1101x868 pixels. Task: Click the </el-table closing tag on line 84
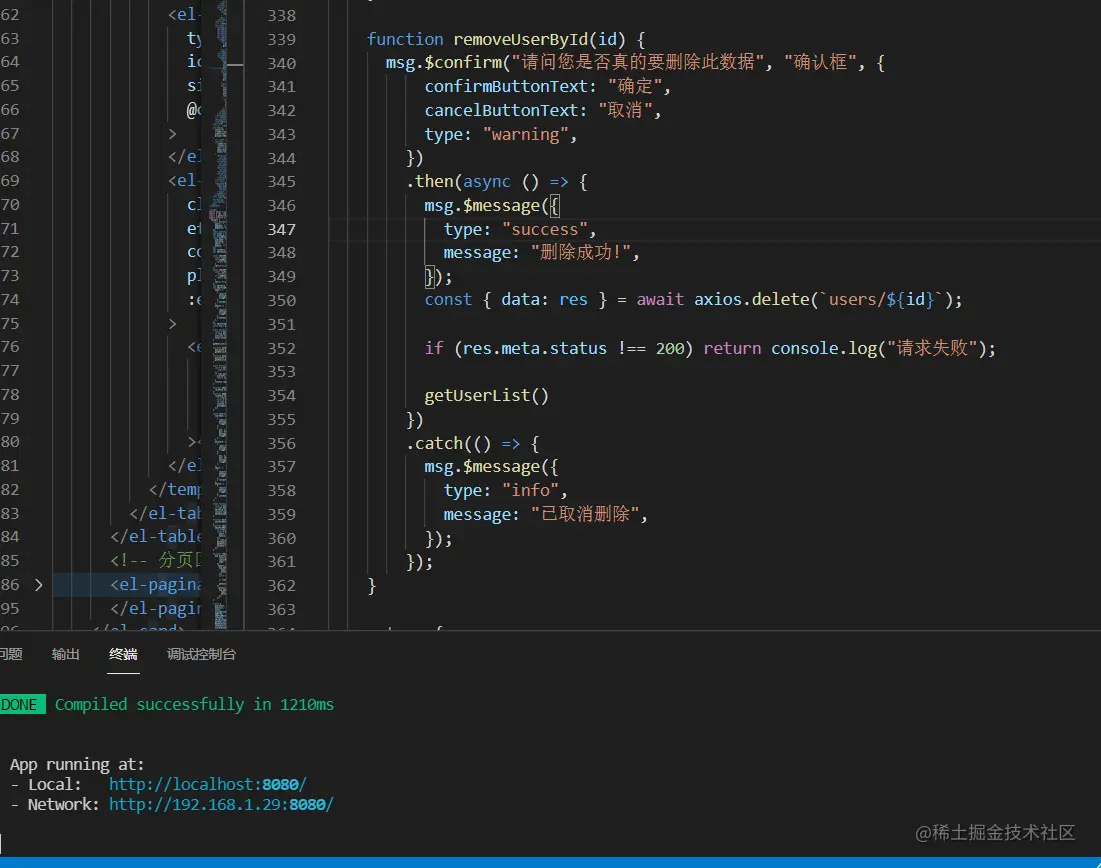pyautogui.click(x=155, y=537)
